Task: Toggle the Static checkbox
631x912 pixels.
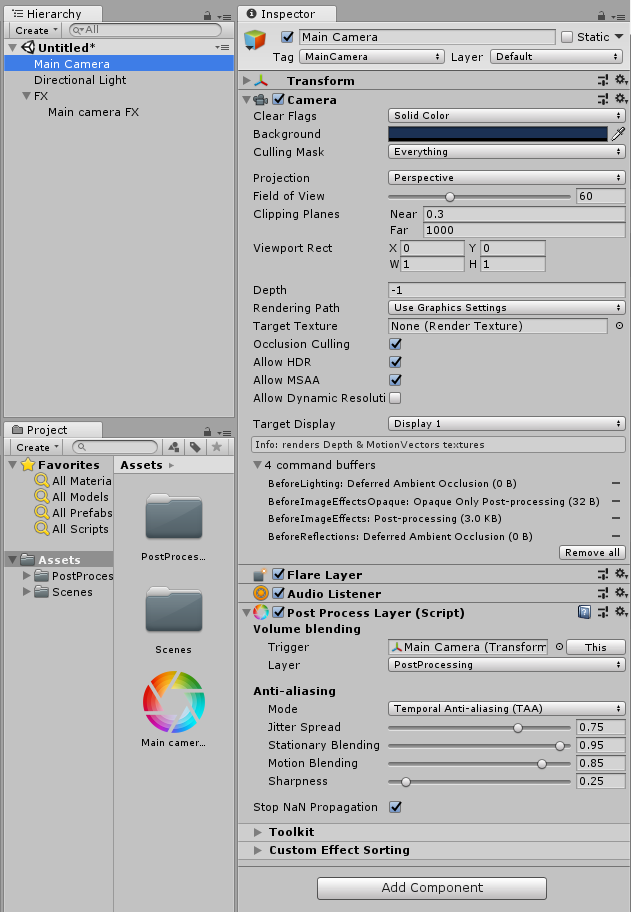Action: (x=567, y=37)
